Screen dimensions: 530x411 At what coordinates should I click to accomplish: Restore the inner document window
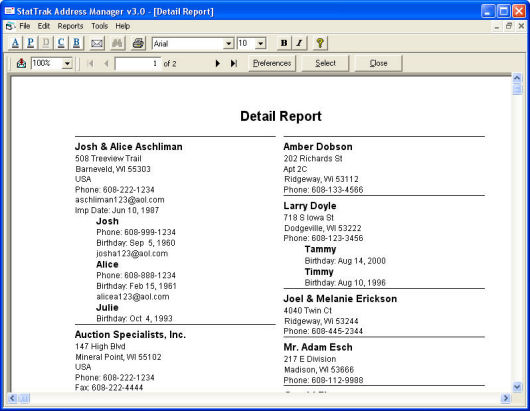click(509, 26)
